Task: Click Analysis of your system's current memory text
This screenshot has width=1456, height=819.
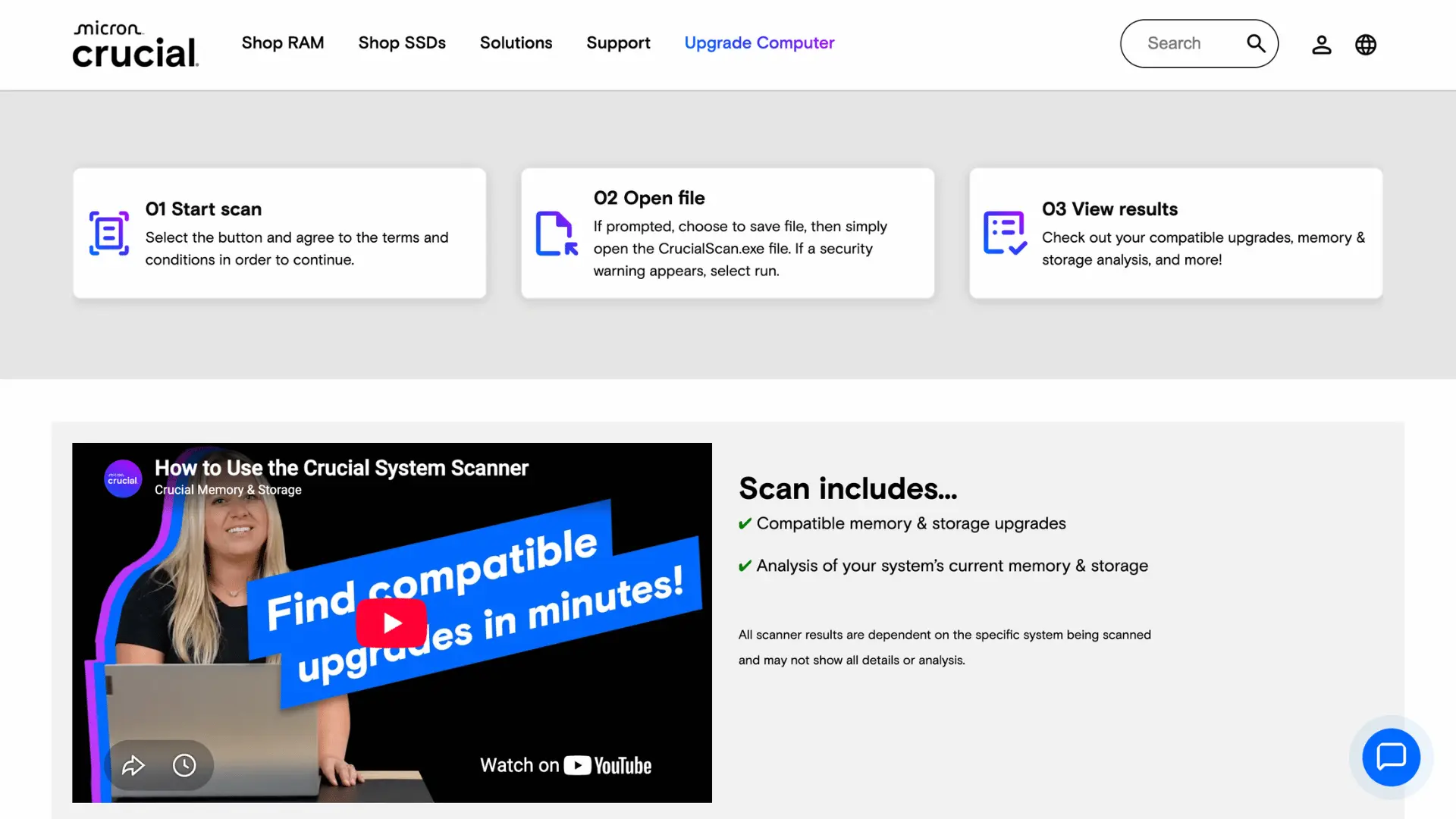Action: (x=952, y=566)
